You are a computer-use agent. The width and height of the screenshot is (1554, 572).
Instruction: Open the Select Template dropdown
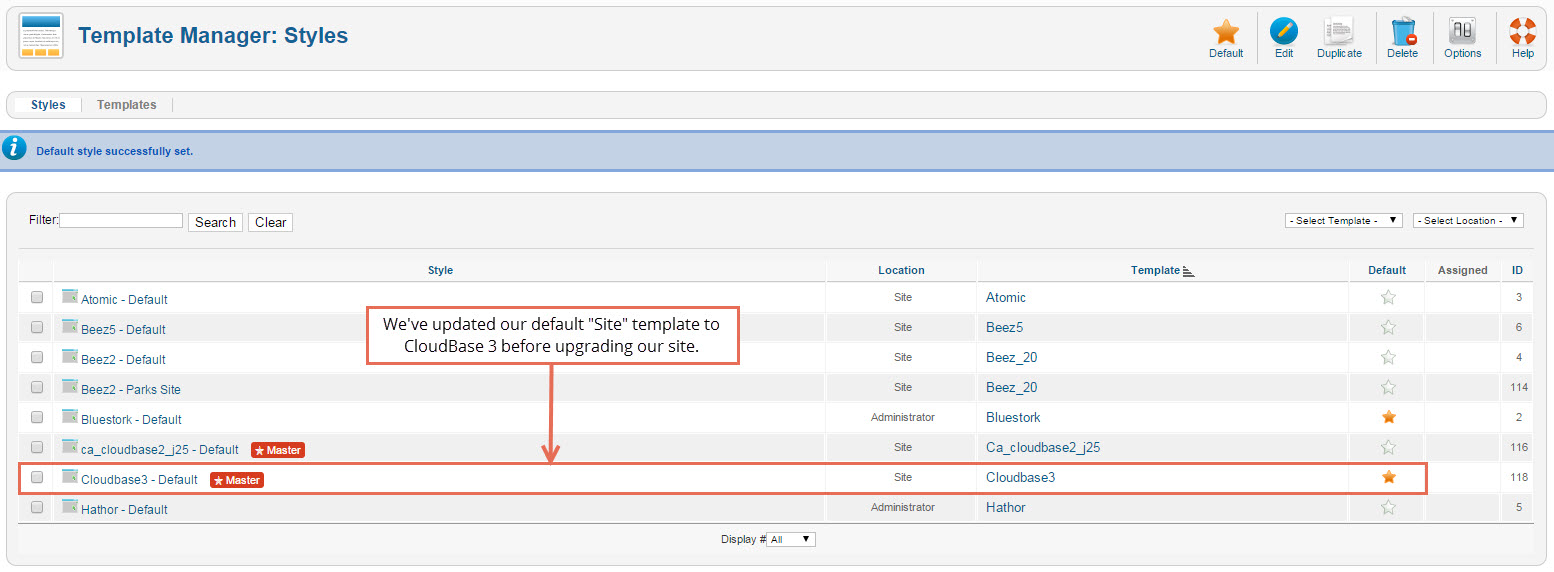(x=1344, y=220)
